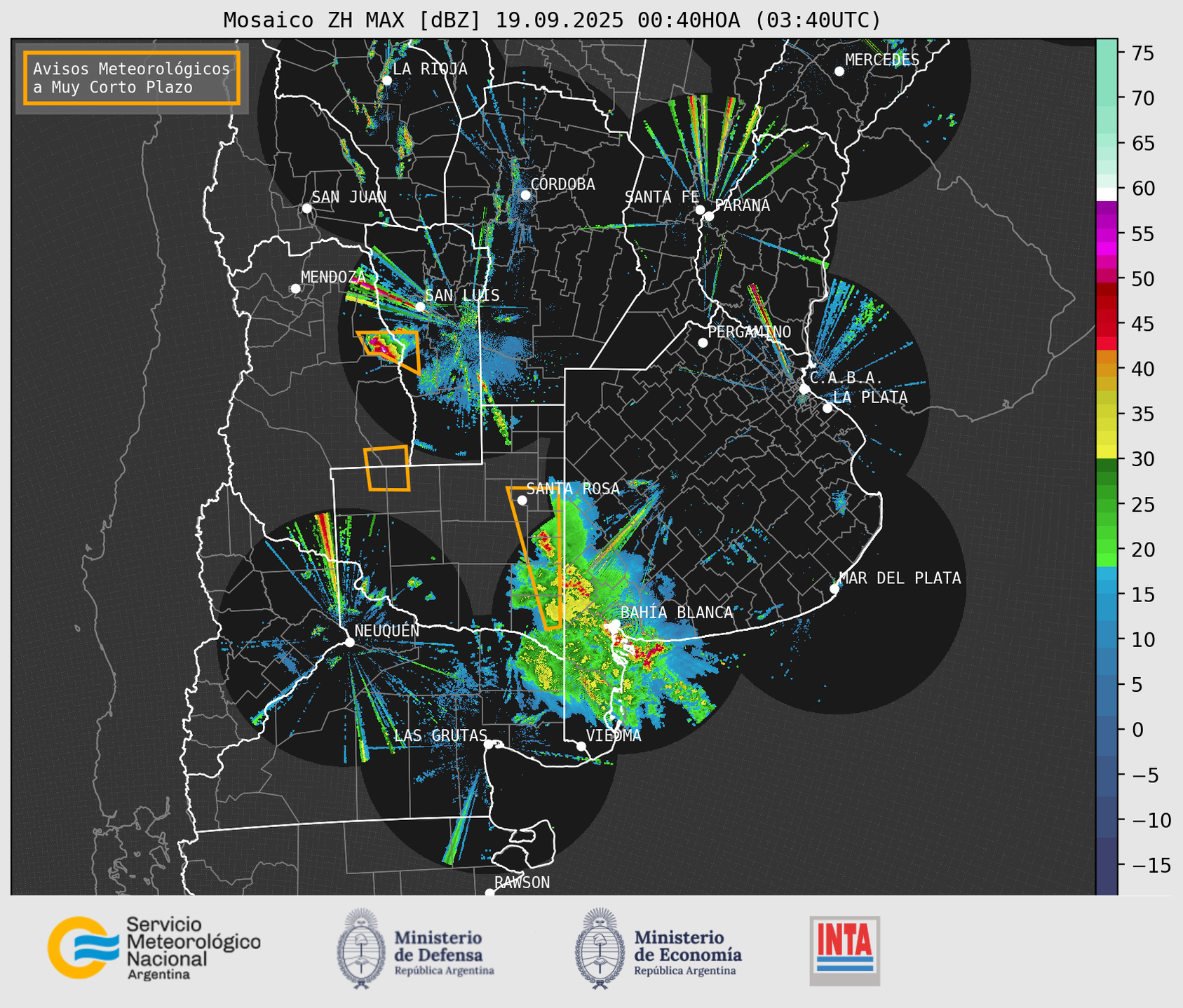The image size is (1183, 1008).
Task: Click the '−10' tick on the dBZ scale
Action: pos(1151,820)
